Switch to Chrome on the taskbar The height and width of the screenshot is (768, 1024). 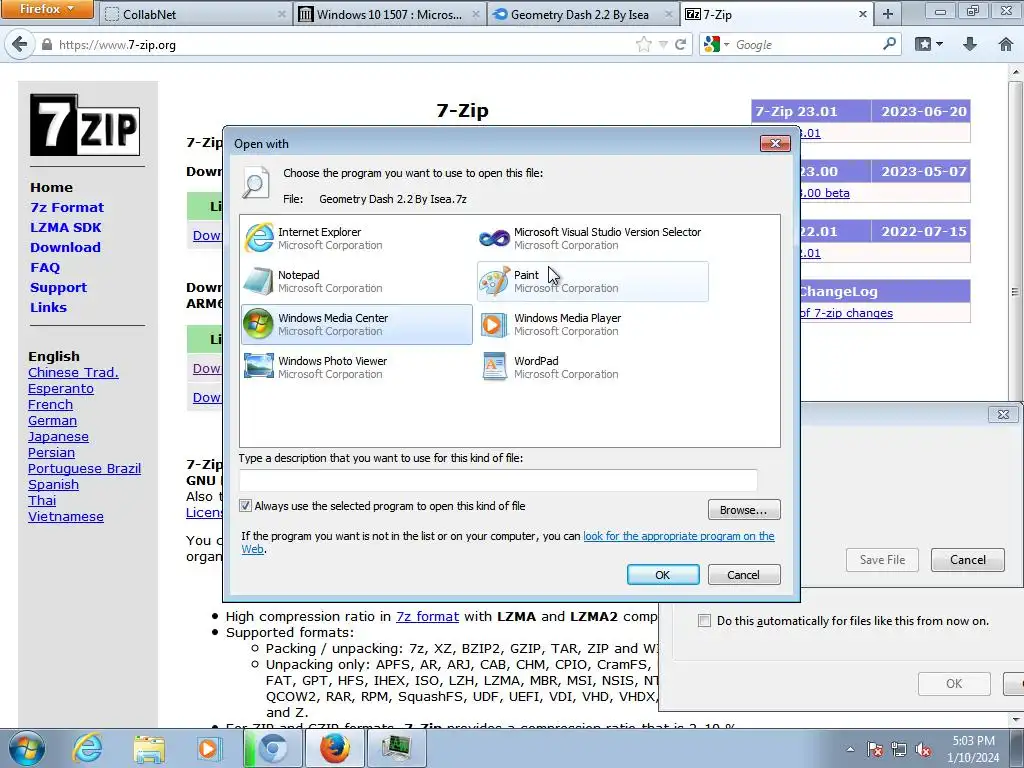coord(272,748)
